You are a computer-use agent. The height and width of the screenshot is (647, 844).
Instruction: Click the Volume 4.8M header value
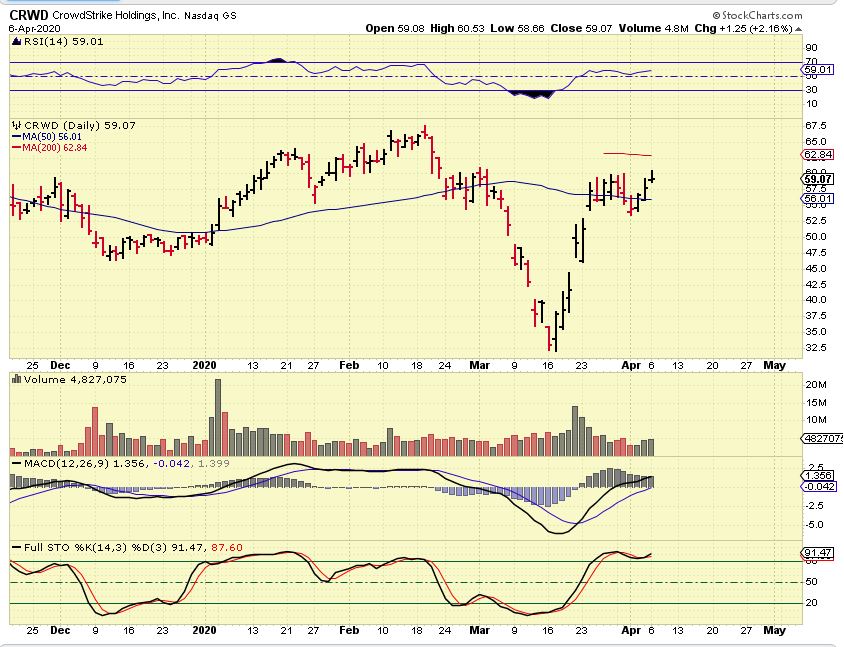click(653, 29)
